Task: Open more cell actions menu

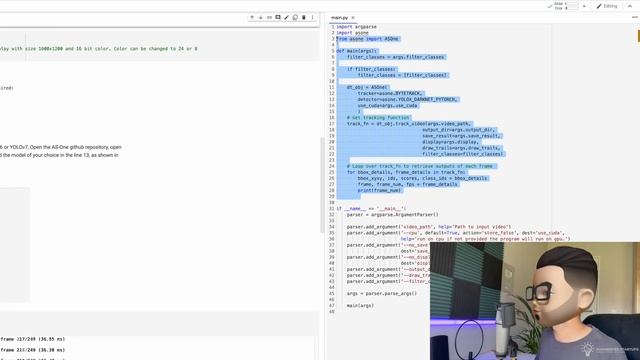Action: 313,18
